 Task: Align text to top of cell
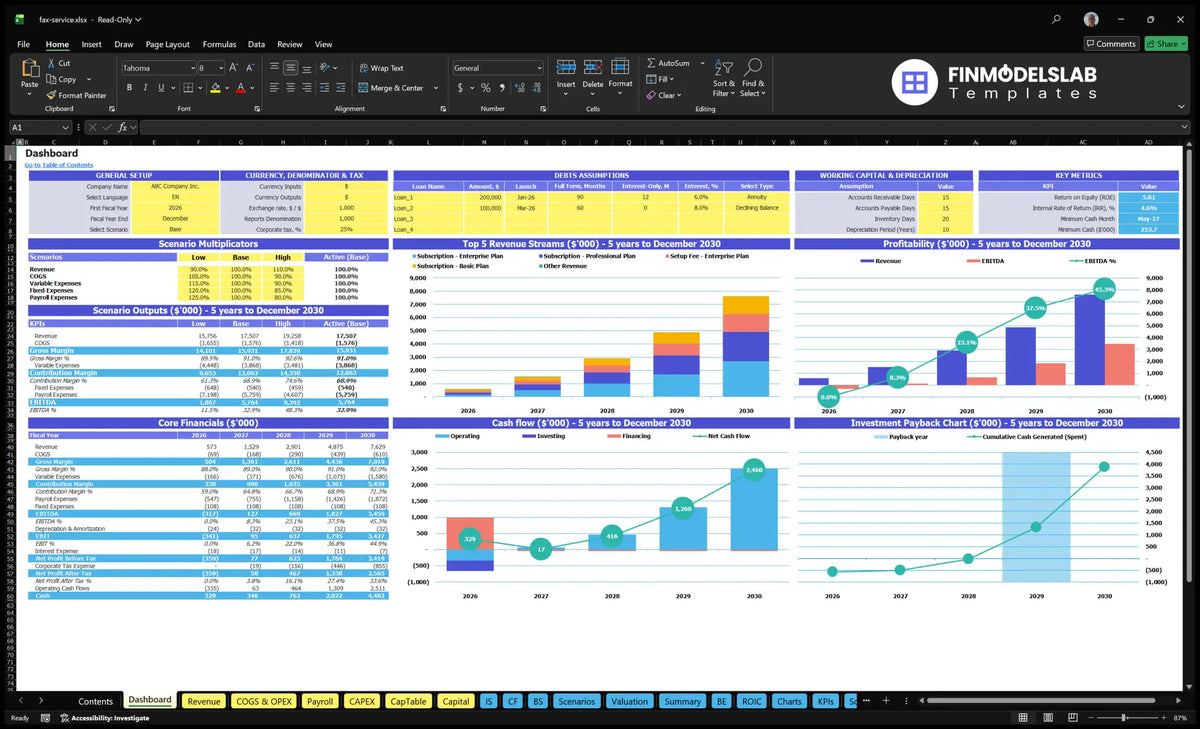point(273,68)
